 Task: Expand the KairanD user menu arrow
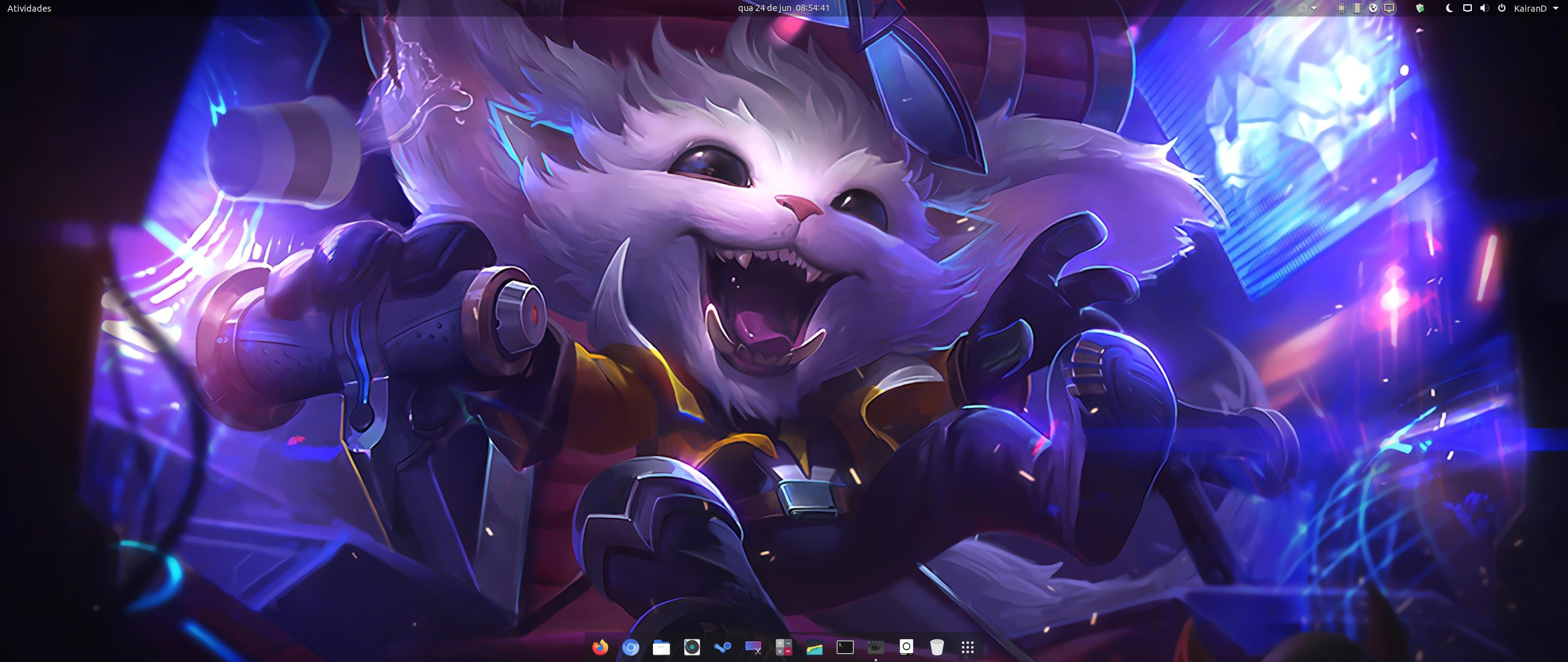click(1556, 9)
